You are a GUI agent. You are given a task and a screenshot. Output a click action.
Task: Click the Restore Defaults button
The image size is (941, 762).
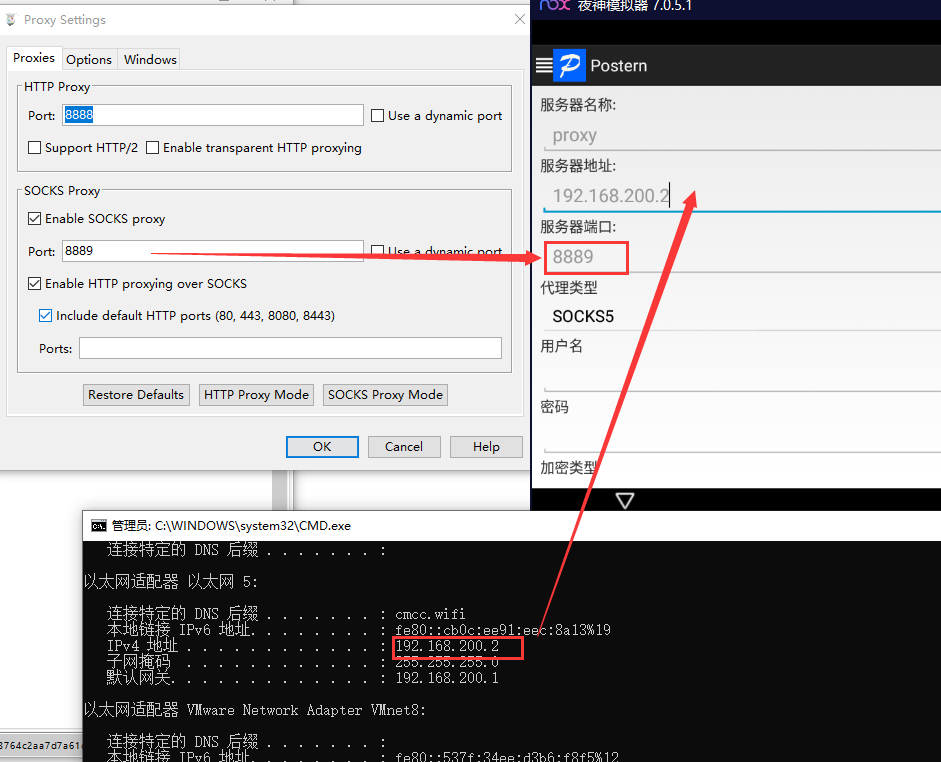tap(136, 395)
